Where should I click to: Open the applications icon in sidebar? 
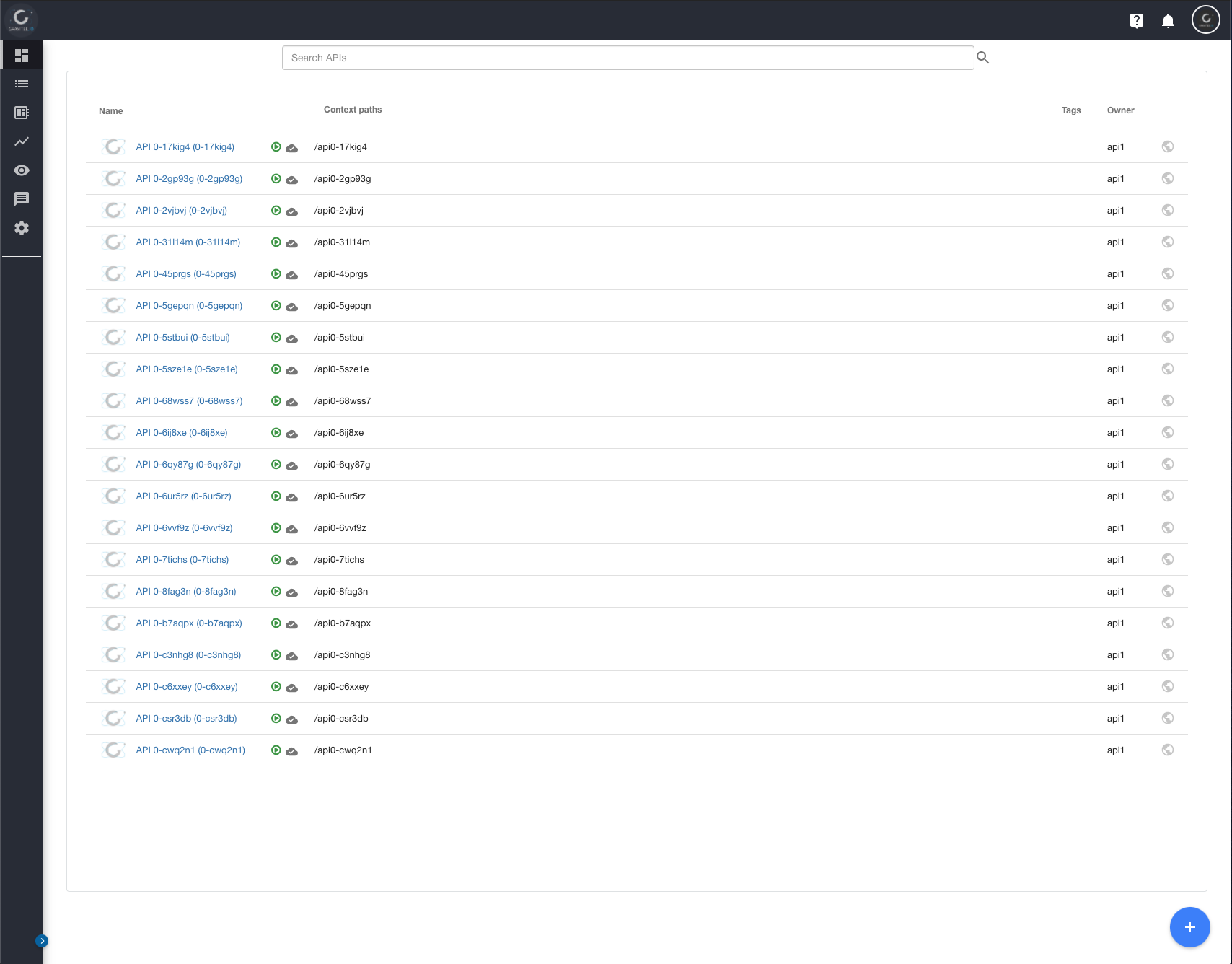coord(22,113)
